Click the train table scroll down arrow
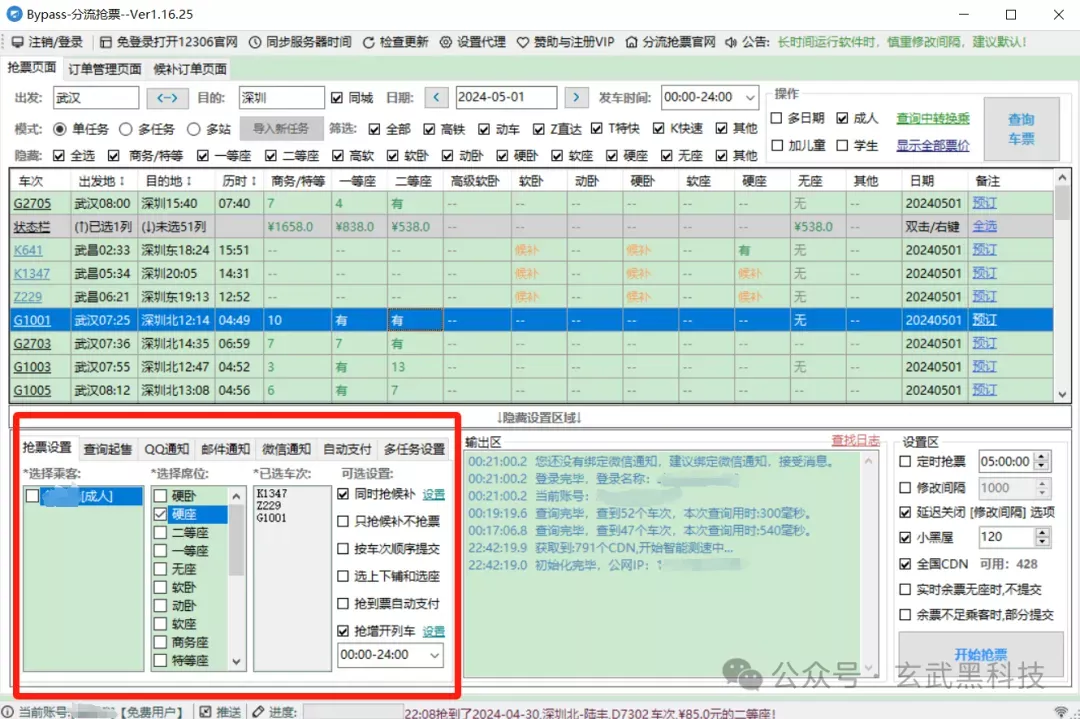The width and height of the screenshot is (1080, 719). 1062,395
